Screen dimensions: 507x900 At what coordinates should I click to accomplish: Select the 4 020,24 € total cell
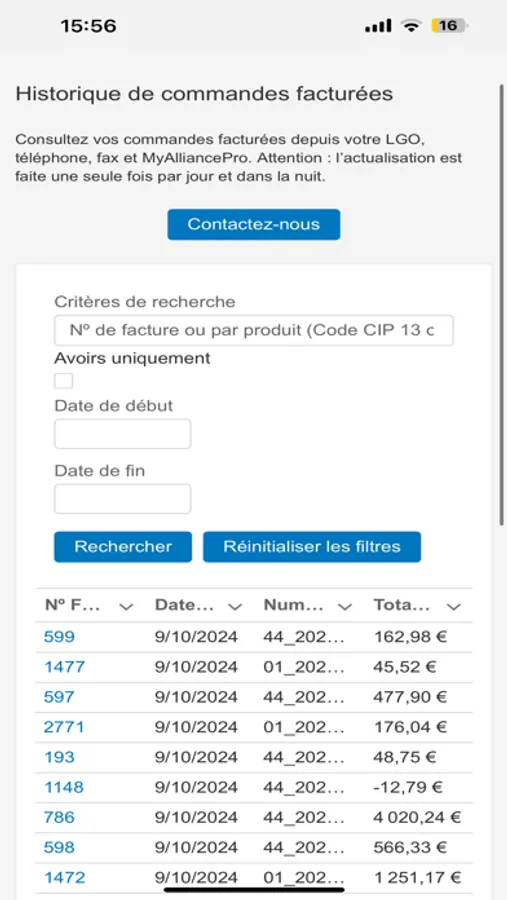417,817
